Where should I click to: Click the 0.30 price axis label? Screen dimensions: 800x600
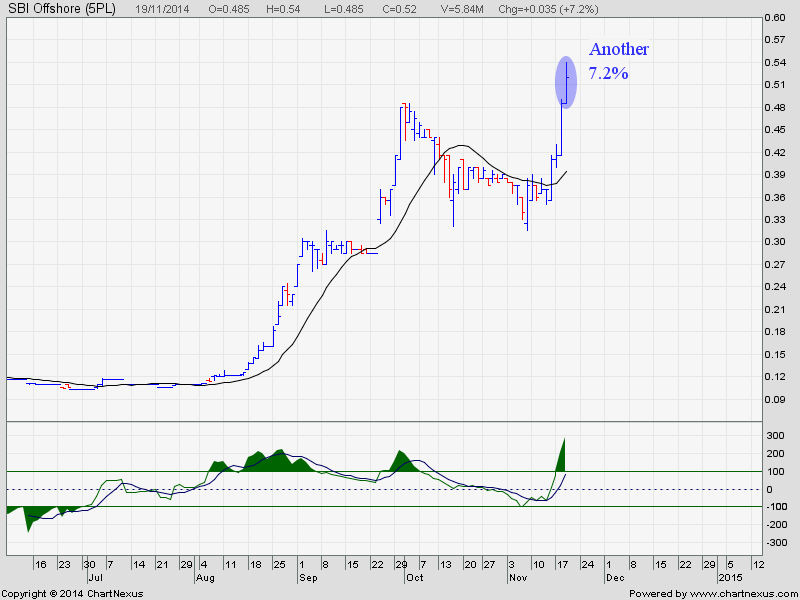click(774, 241)
